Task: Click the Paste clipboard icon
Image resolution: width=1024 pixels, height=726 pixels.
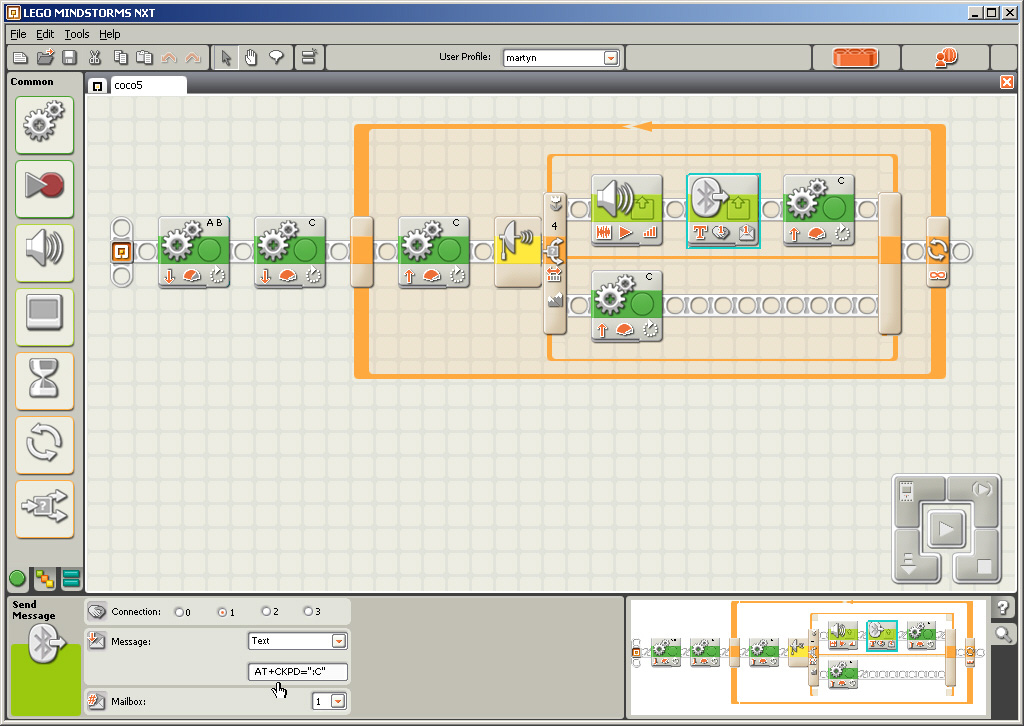Action: (144, 58)
